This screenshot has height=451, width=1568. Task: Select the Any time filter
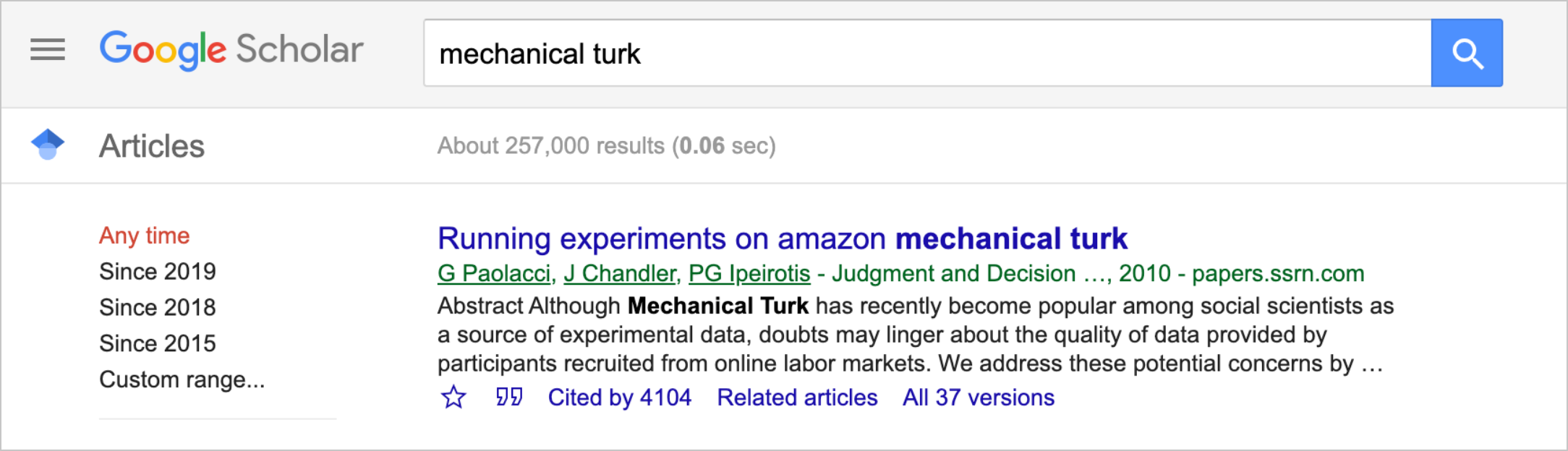[x=144, y=236]
